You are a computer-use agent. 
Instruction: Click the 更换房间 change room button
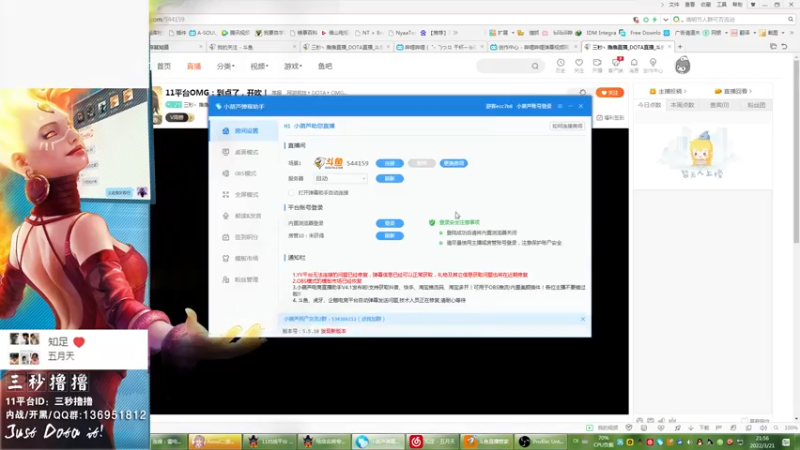(x=454, y=163)
